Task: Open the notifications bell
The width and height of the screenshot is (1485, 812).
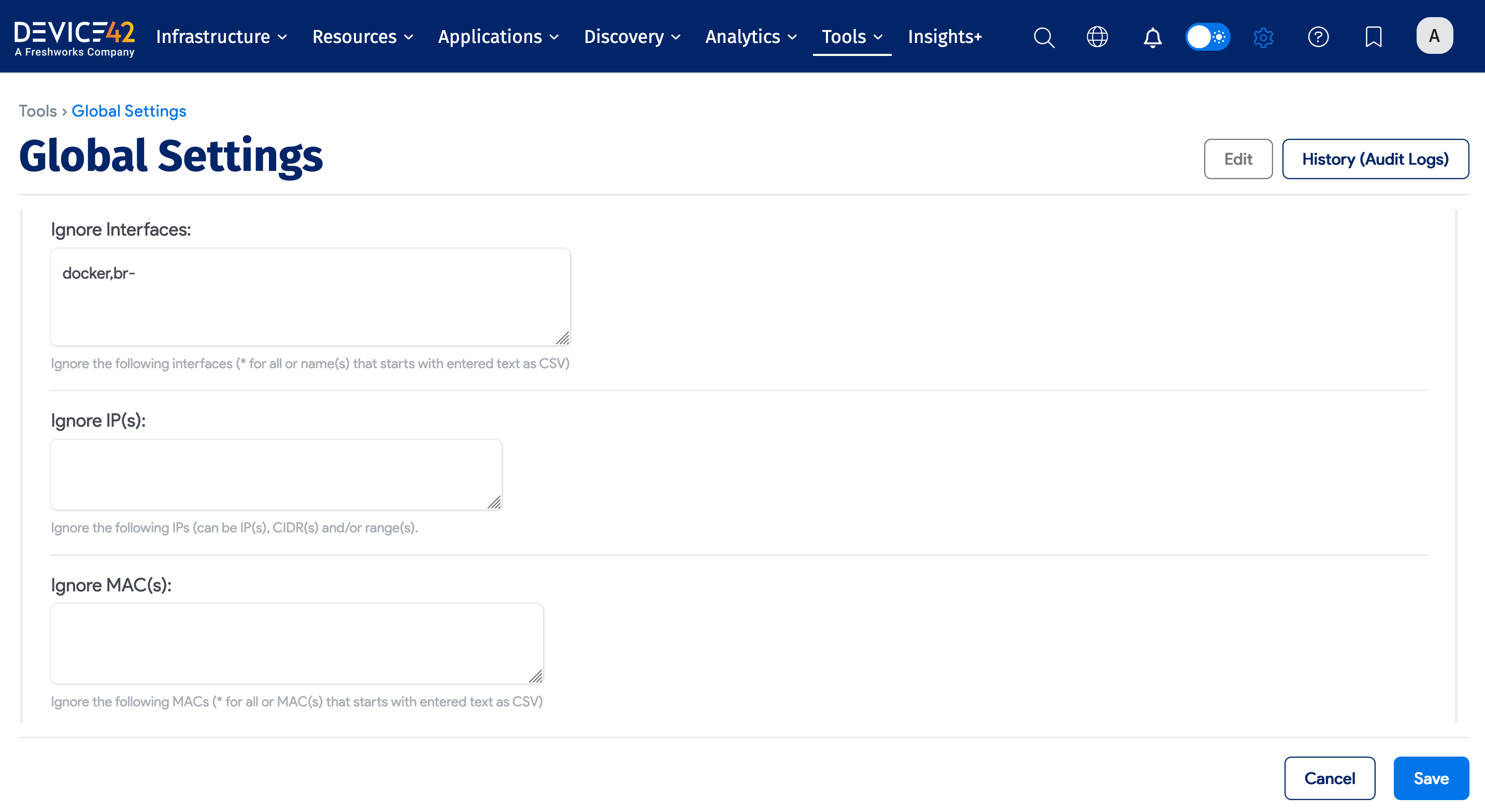Action: point(1152,37)
